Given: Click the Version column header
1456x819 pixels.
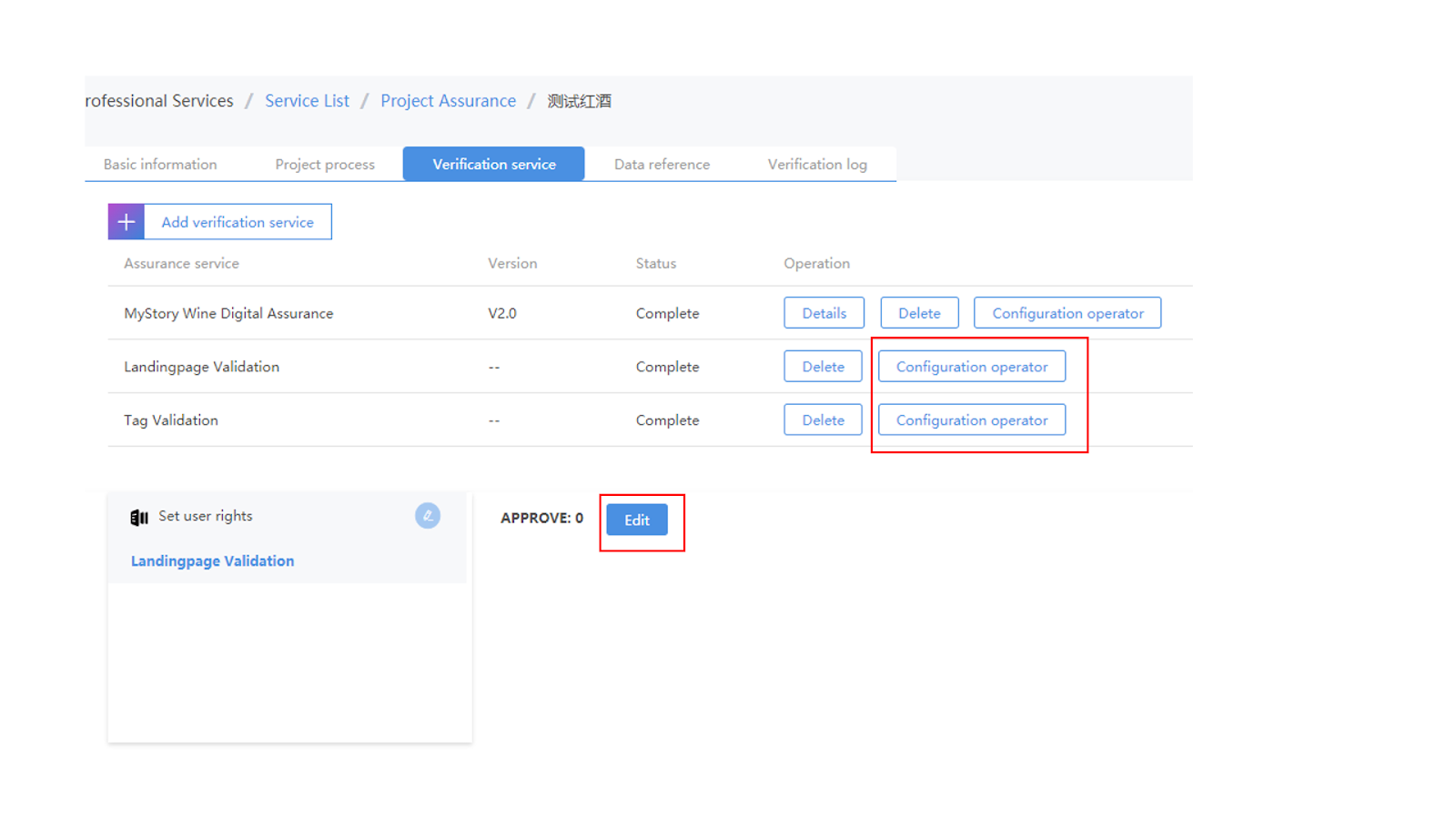Looking at the screenshot, I should (512, 263).
